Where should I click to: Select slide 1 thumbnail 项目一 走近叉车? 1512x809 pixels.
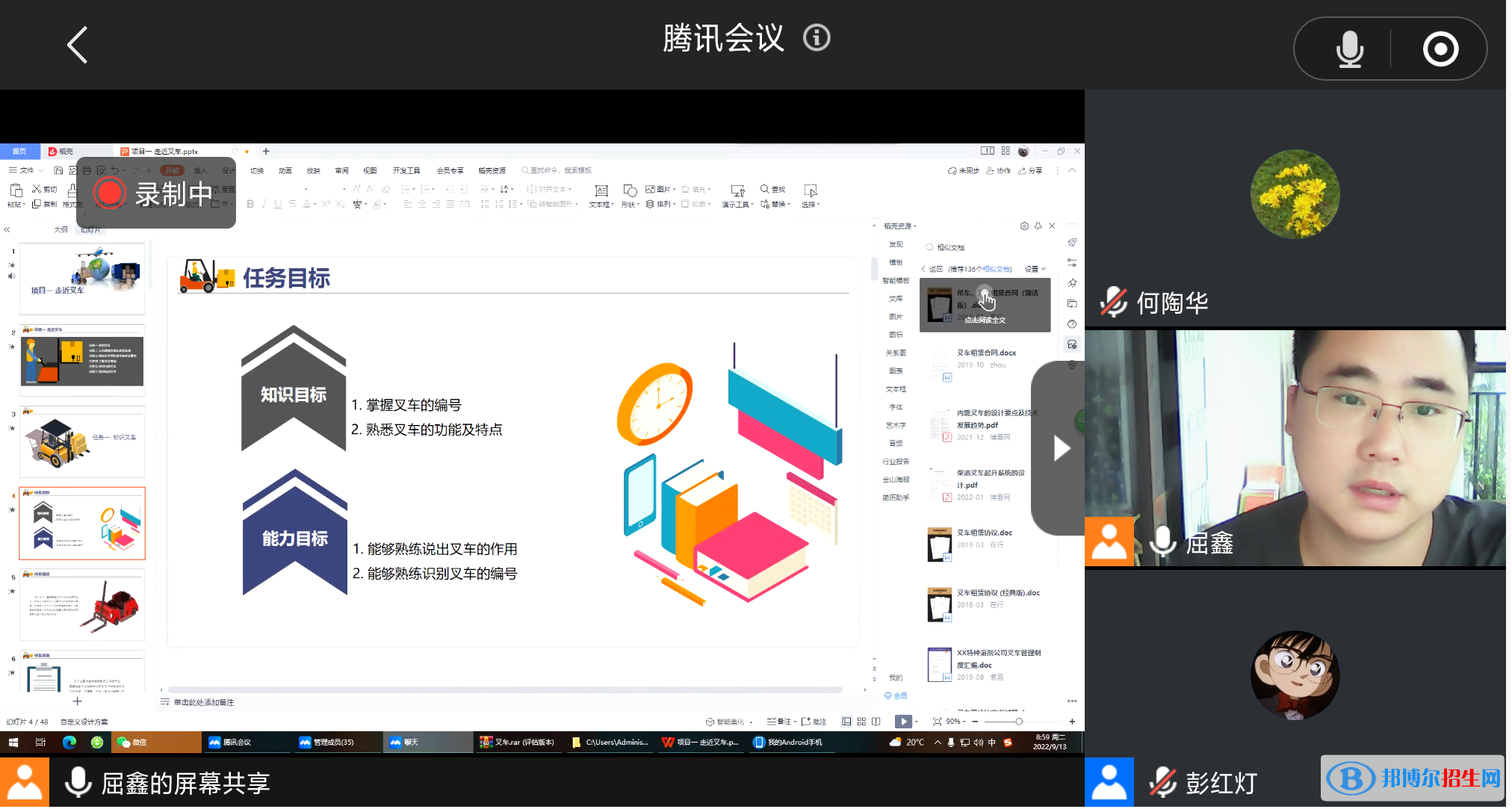(x=82, y=279)
